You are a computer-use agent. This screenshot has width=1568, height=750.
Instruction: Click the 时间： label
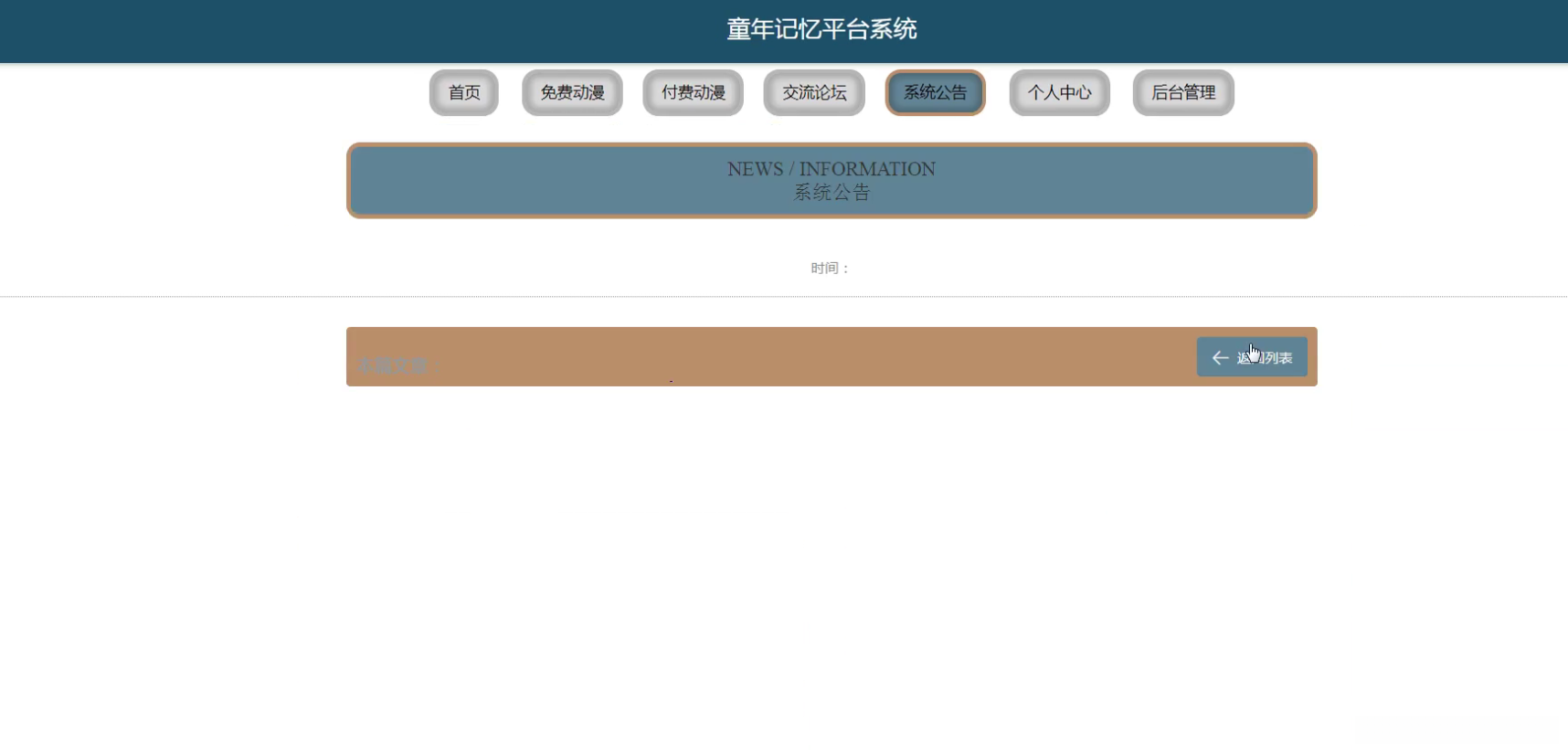[831, 268]
